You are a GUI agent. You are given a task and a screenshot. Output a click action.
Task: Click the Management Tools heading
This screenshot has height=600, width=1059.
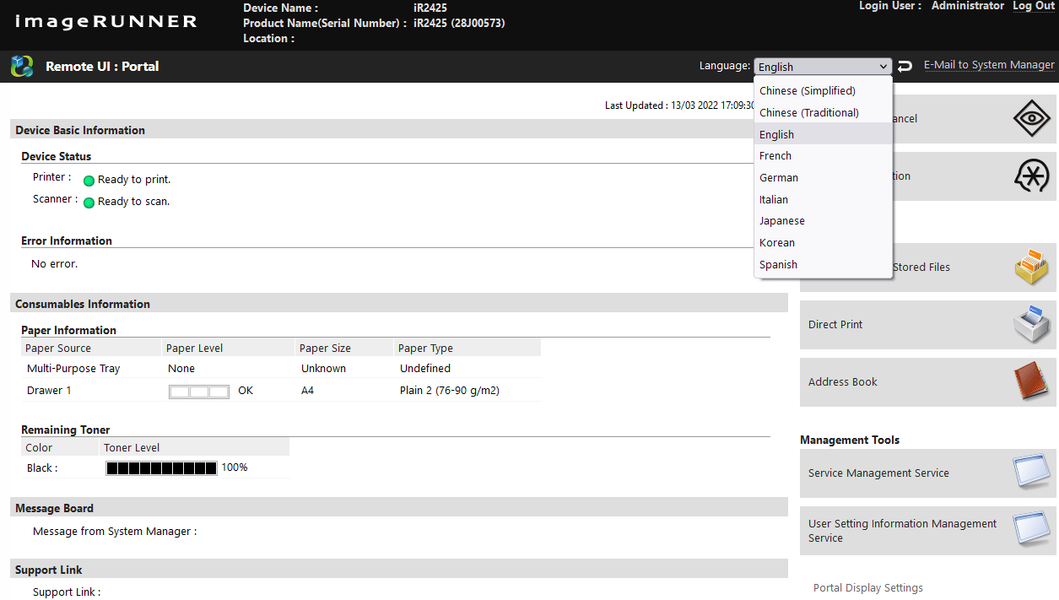point(850,440)
